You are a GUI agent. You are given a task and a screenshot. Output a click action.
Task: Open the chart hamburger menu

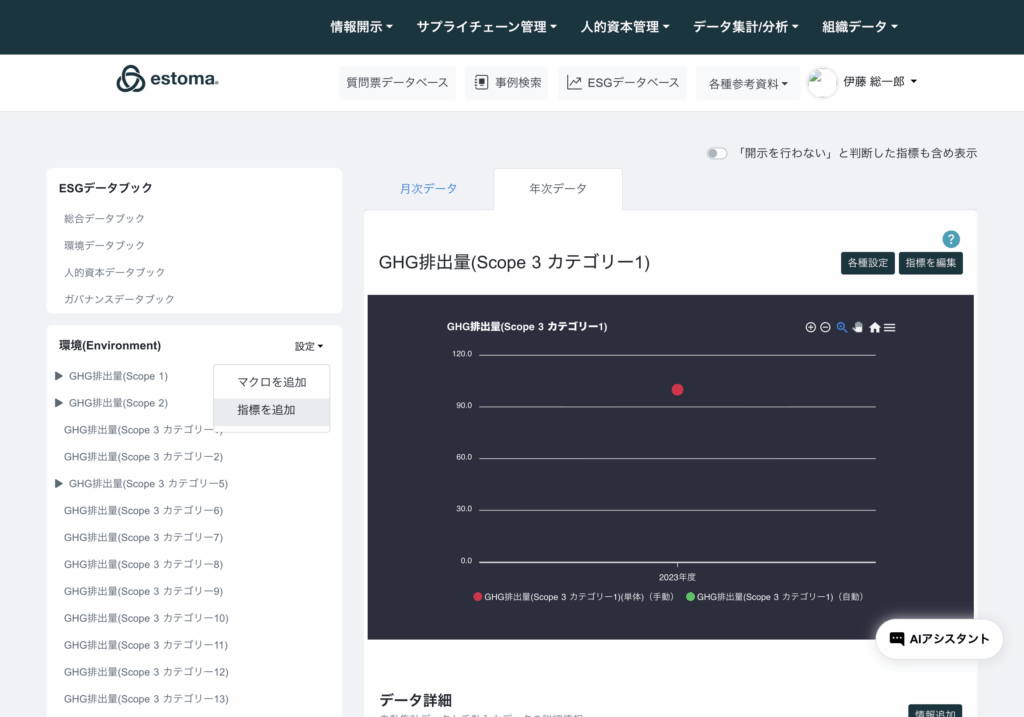click(890, 327)
